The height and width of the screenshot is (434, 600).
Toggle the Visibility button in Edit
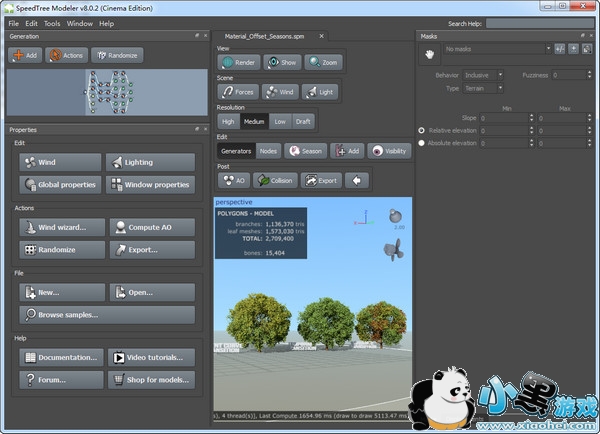click(389, 151)
